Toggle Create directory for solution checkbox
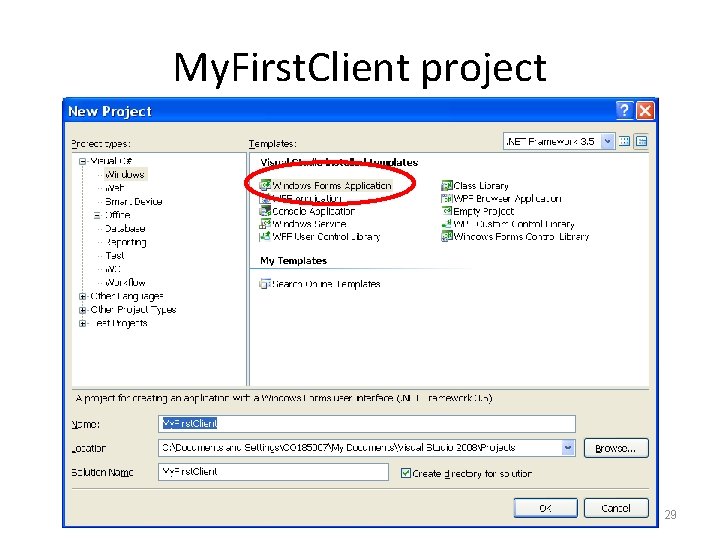 406,473
